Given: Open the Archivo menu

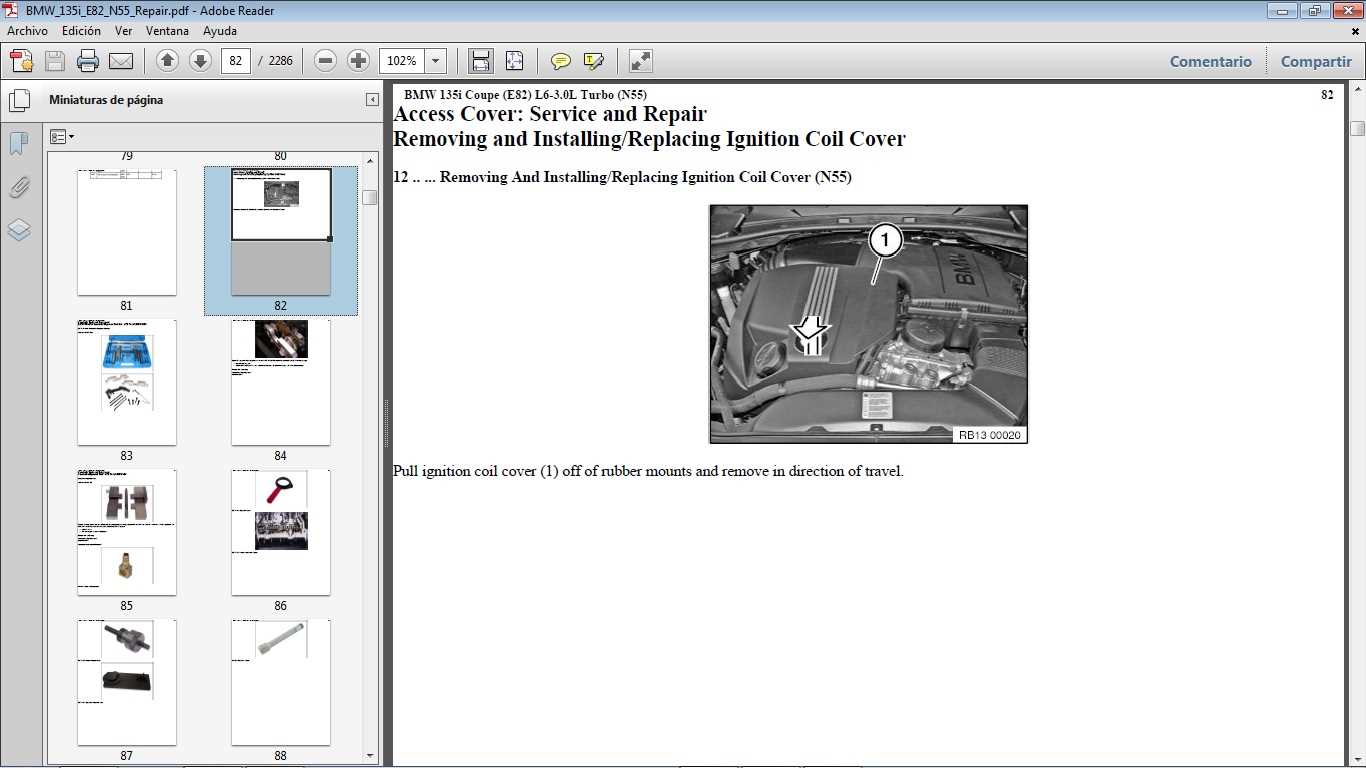Looking at the screenshot, I should [27, 31].
